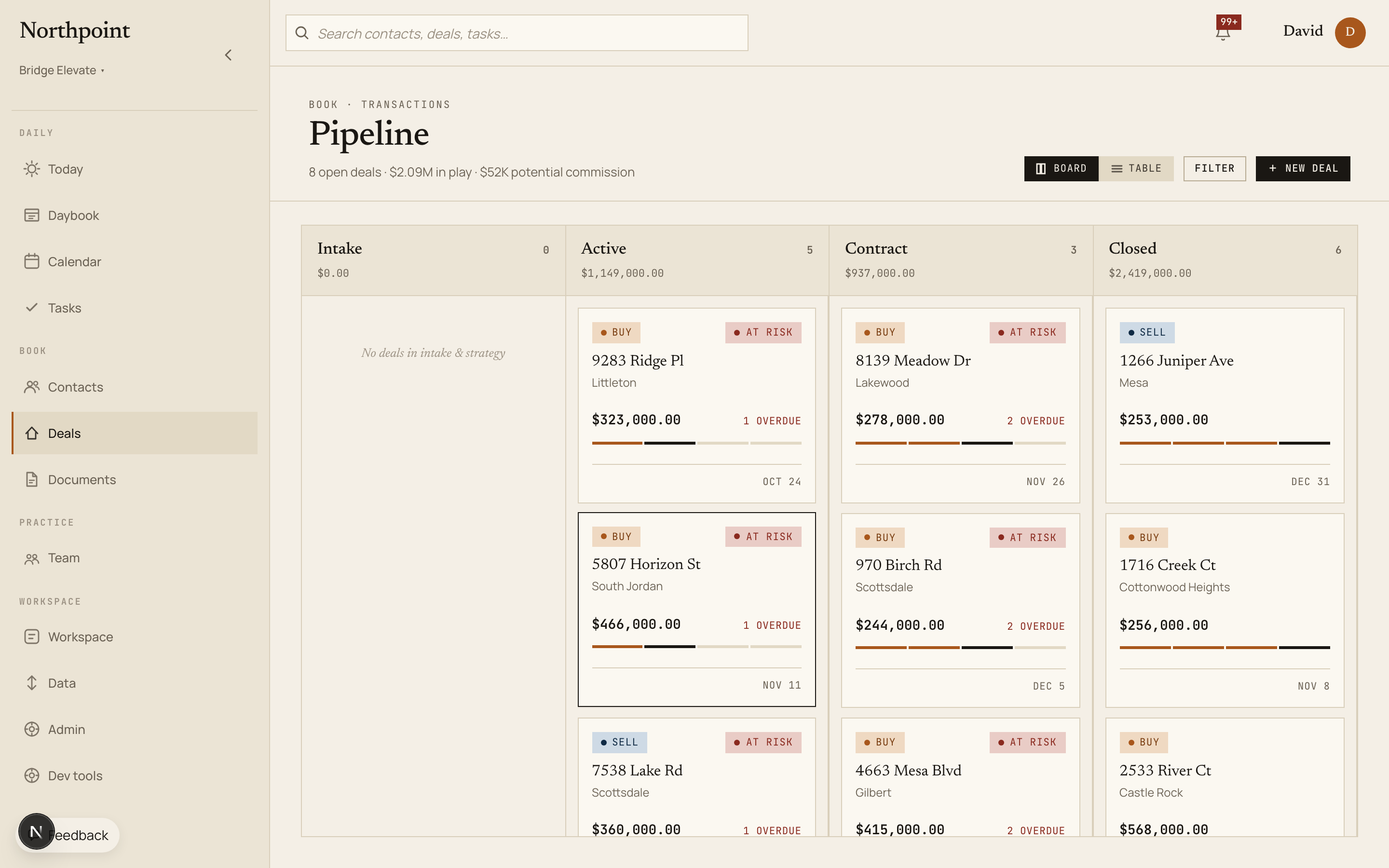The height and width of the screenshot is (868, 1389).
Task: Click No deals in intake & strategy text
Action: click(434, 353)
